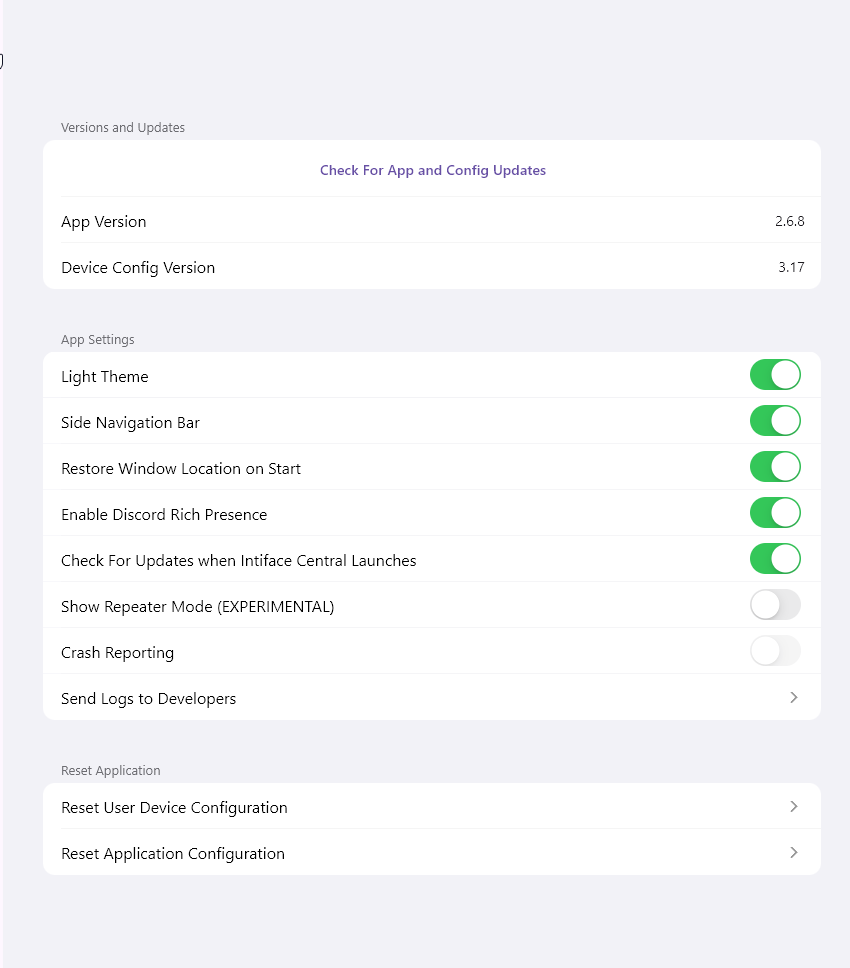Enable the Show Repeater Mode switch

(775, 605)
